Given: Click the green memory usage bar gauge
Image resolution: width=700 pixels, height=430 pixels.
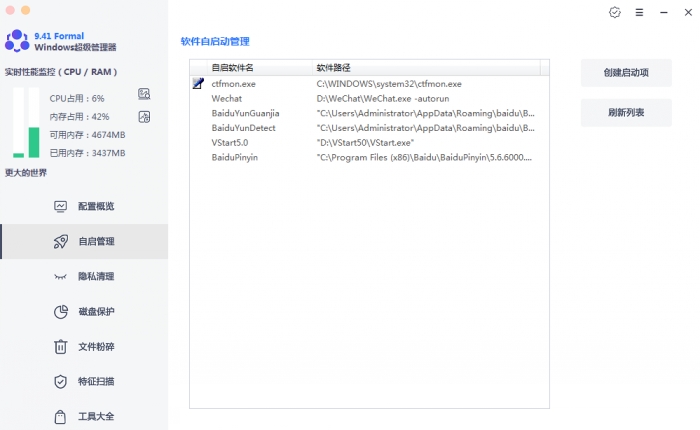Looking at the screenshot, I should coord(34,123).
